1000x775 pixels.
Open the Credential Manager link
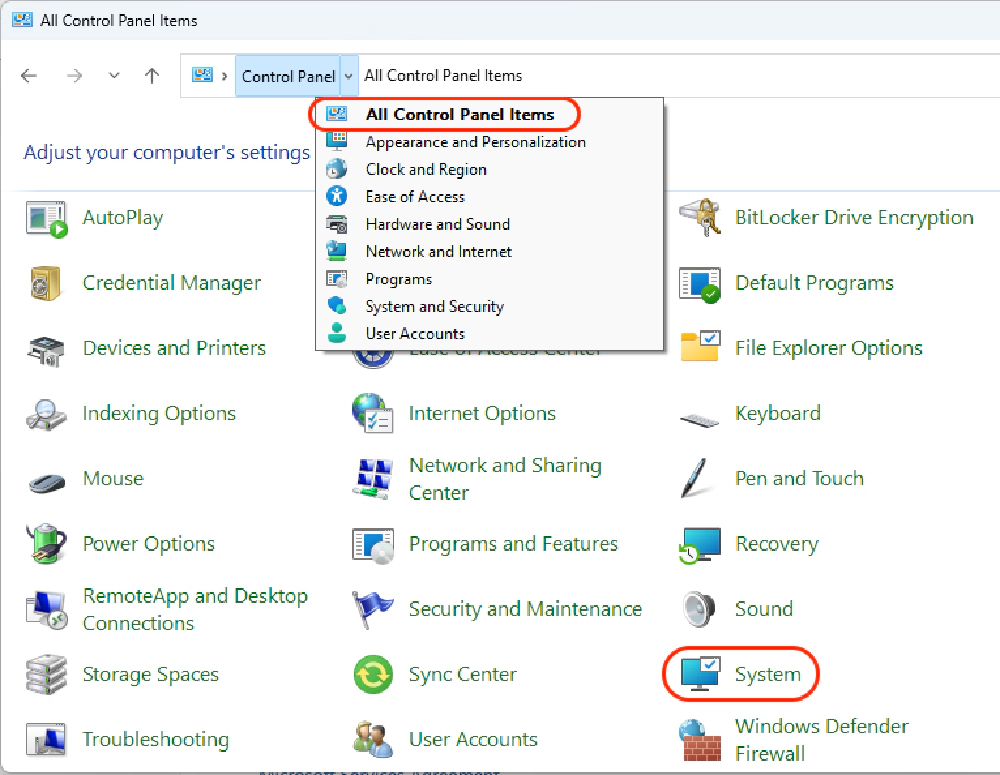click(x=172, y=283)
